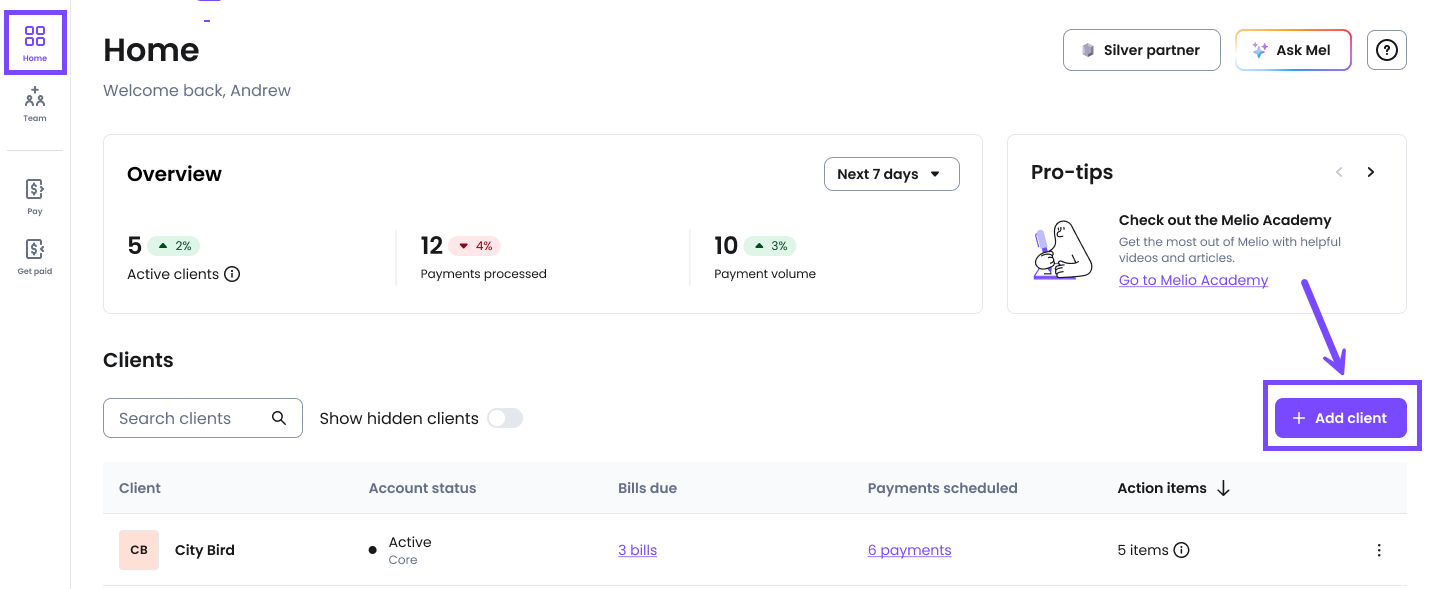The image size is (1430, 589).
Task: Click the Silver partner button
Action: pyautogui.click(x=1141, y=50)
